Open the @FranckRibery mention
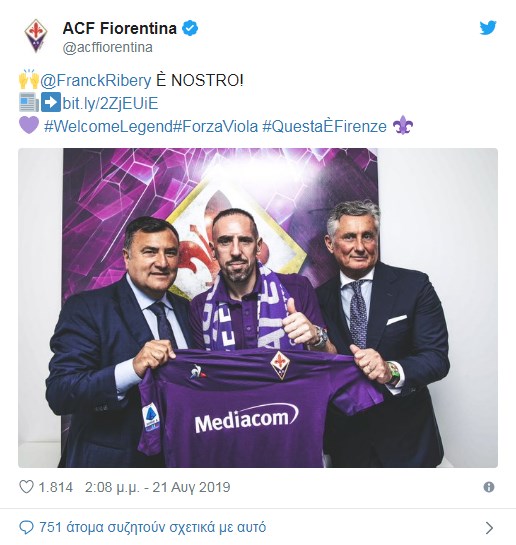The width and height of the screenshot is (516, 545). (x=96, y=80)
